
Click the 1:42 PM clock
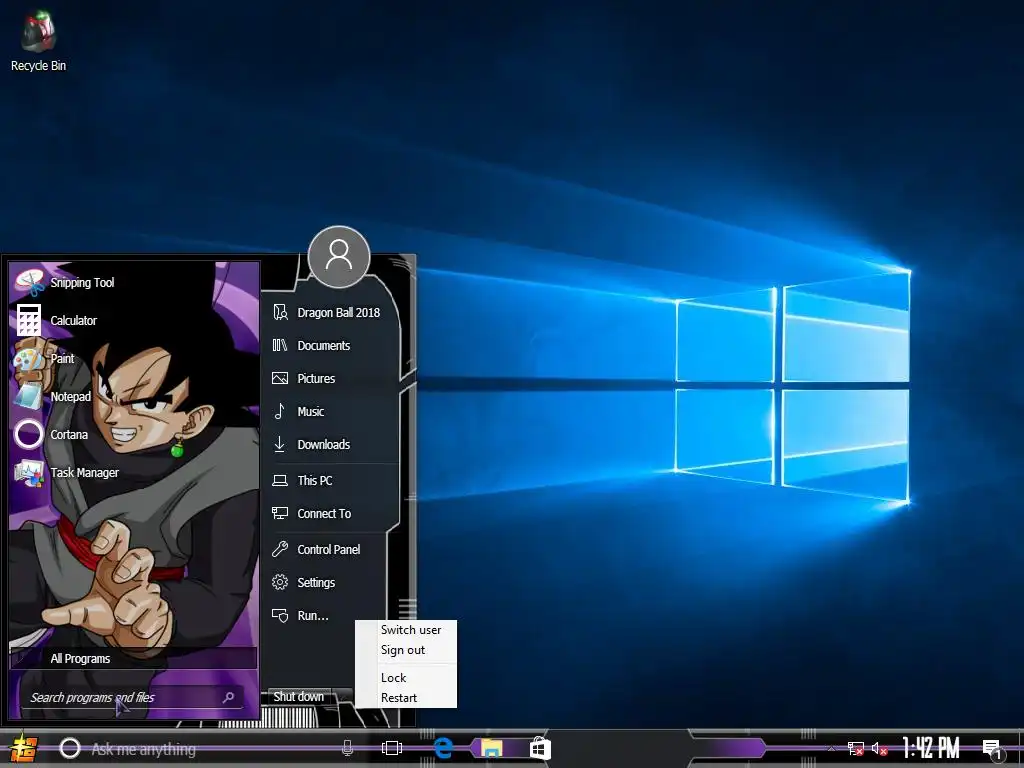(x=931, y=748)
